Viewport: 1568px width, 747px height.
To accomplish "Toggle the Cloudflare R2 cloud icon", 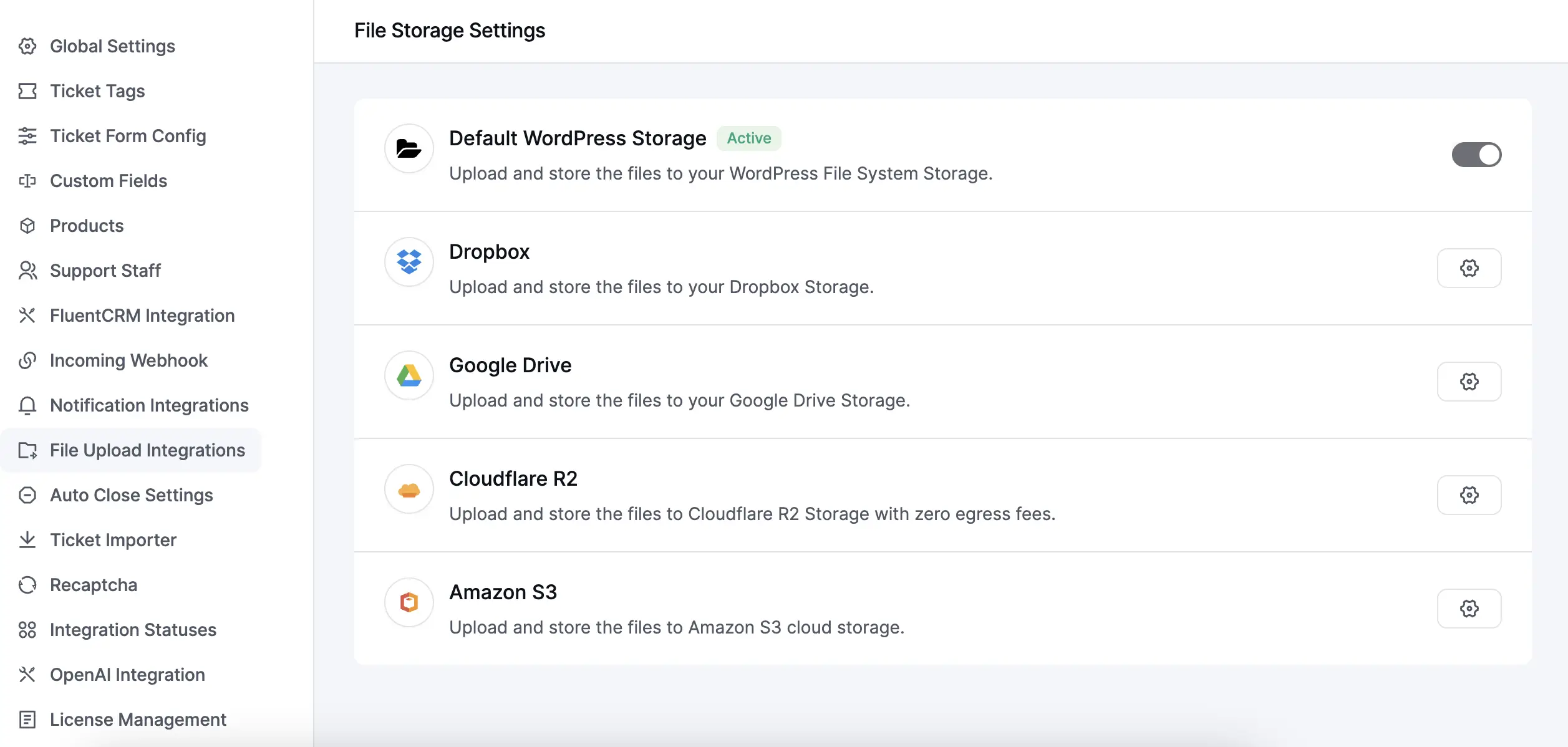I will pos(408,489).
